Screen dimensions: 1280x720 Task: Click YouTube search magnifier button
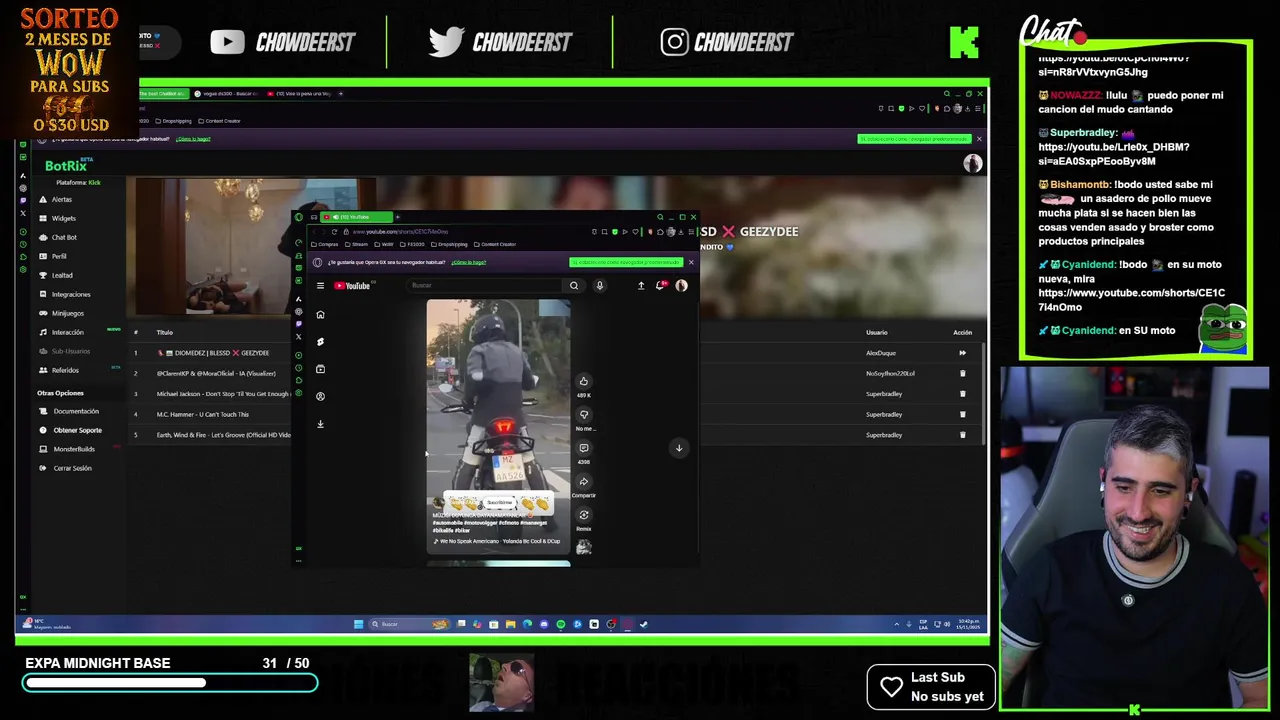point(574,286)
